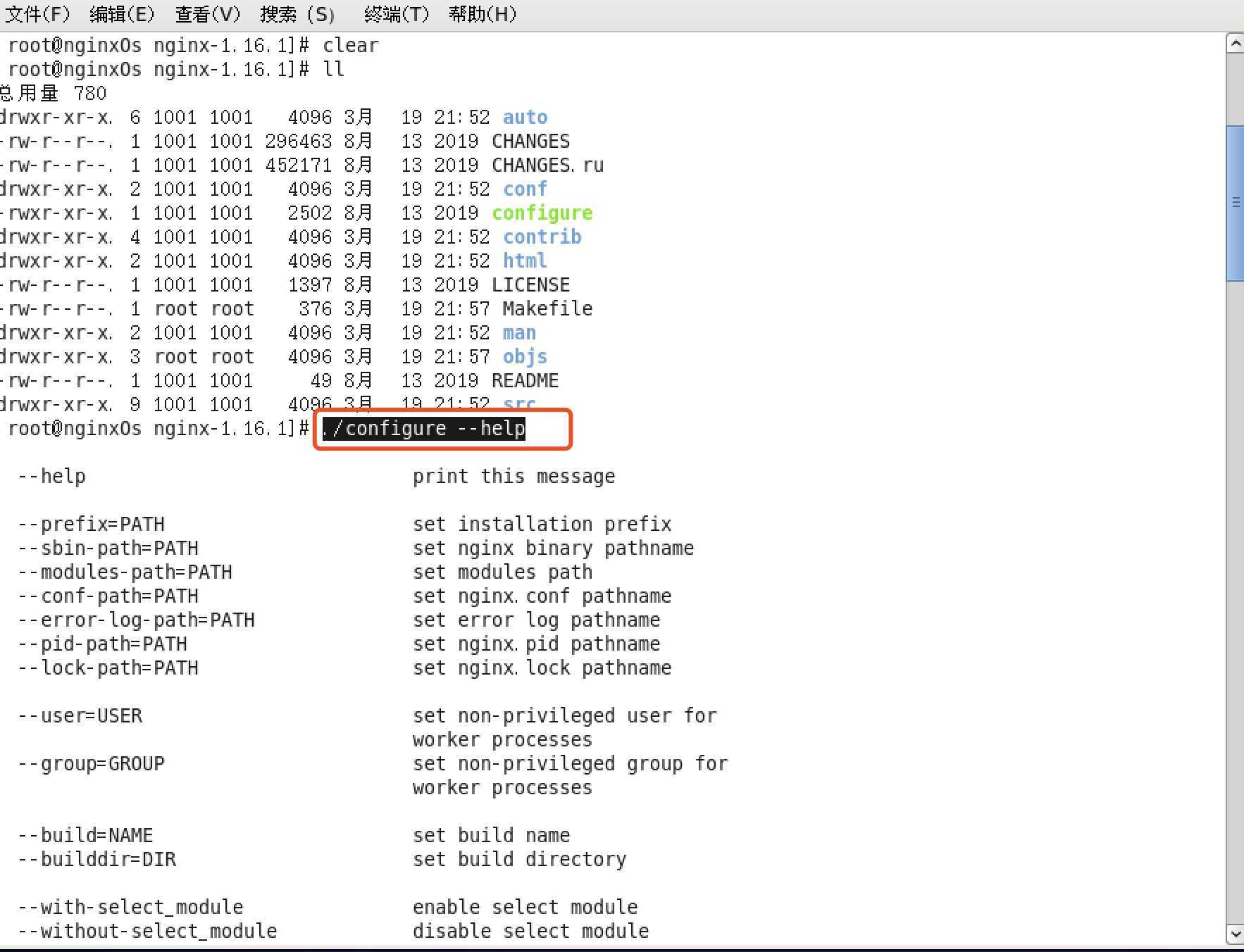Click the '--prefix=PATH' option
The image size is (1244, 952).
92,525
